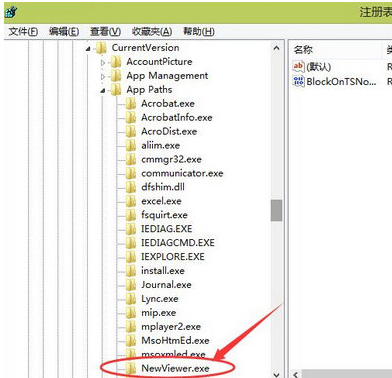Click the Journal.exe folder icon
This screenshot has width=392, height=378.
(x=131, y=285)
